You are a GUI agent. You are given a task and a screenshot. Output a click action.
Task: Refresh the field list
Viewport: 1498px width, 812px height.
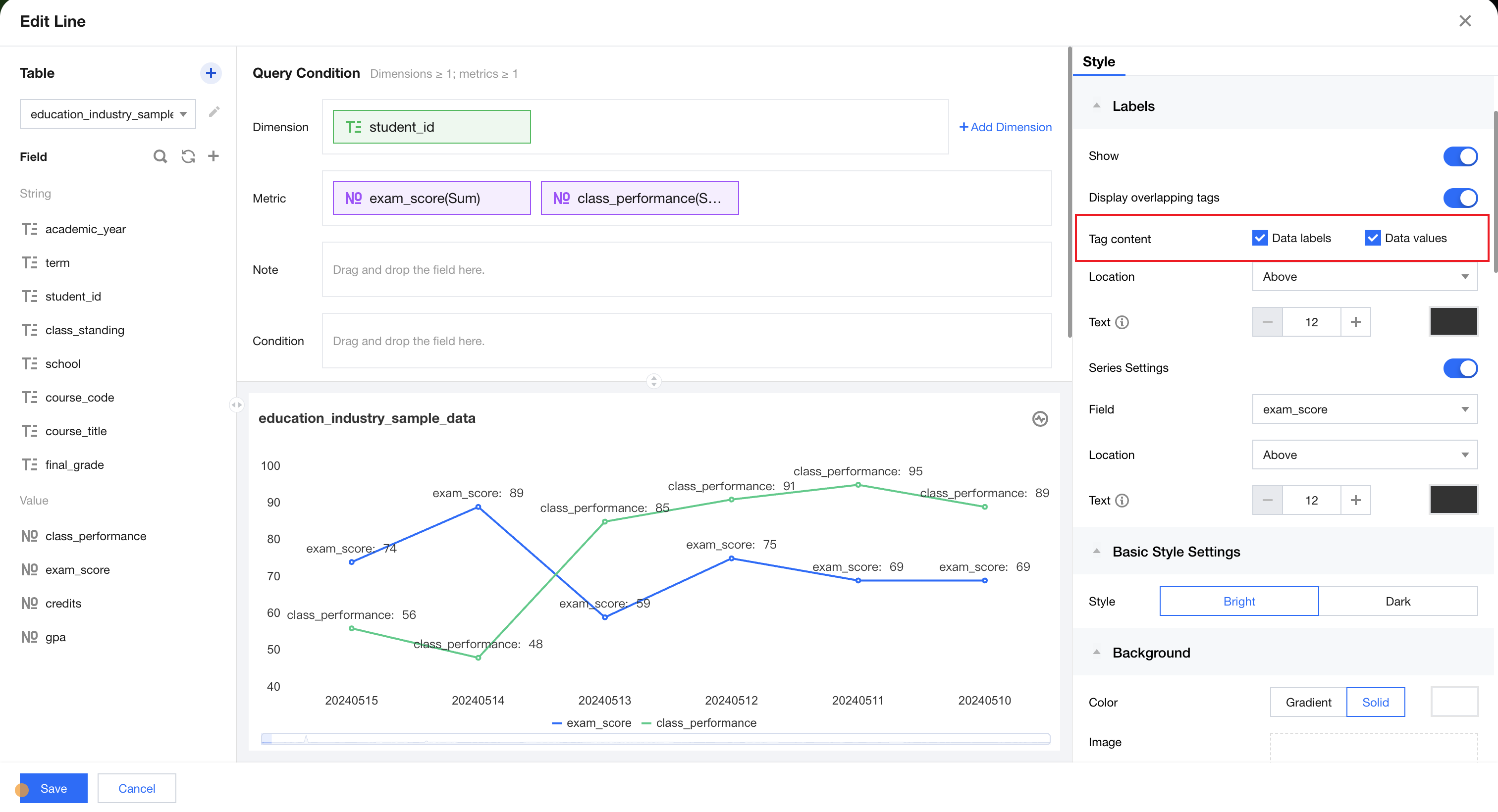(188, 156)
